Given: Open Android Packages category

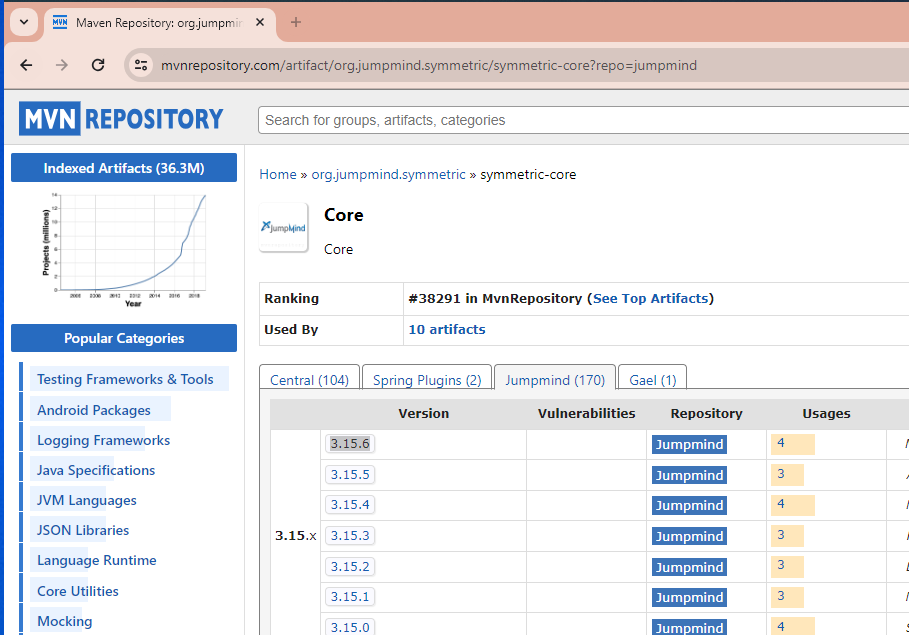Looking at the screenshot, I should point(94,410).
